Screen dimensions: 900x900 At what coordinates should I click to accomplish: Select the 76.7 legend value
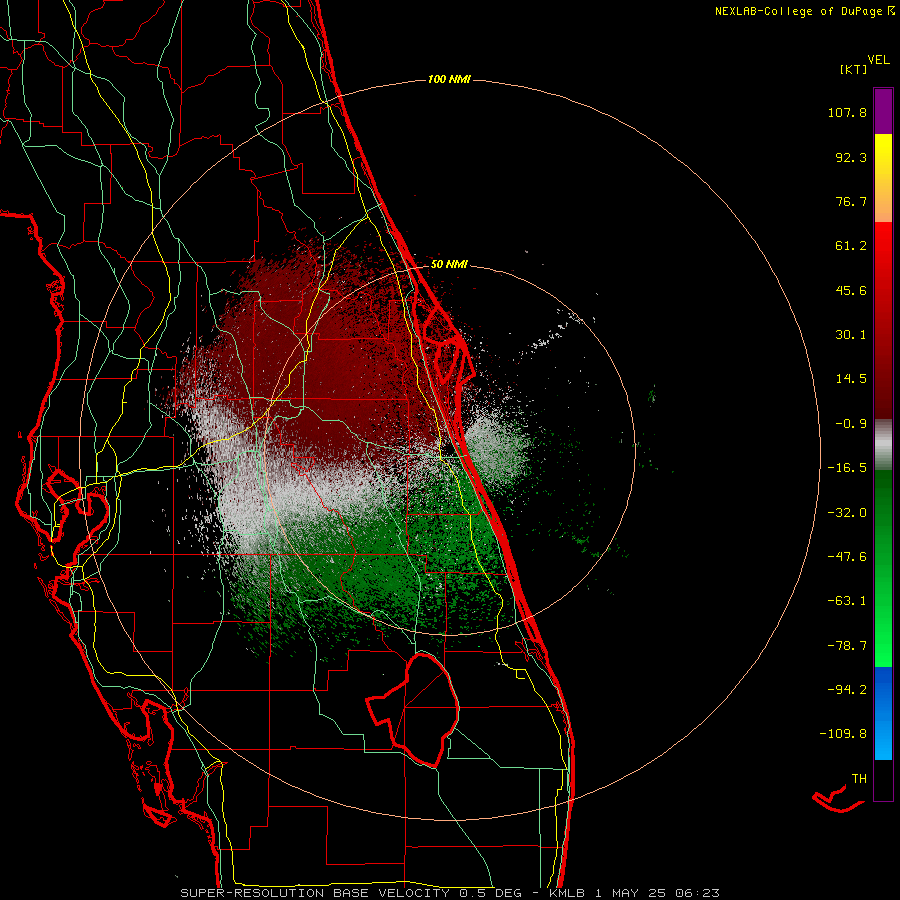(851, 201)
